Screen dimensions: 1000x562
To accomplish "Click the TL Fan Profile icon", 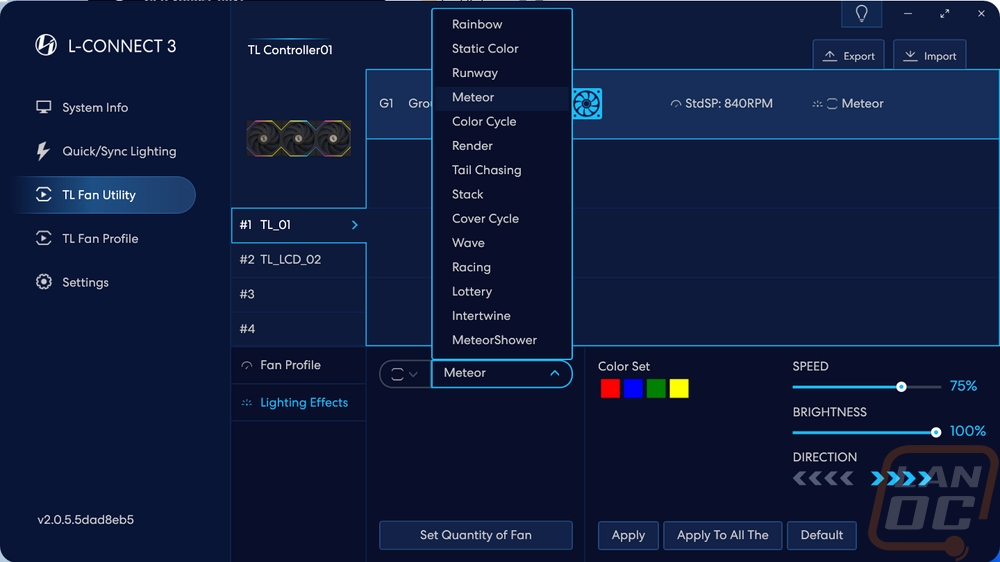I will click(43, 239).
